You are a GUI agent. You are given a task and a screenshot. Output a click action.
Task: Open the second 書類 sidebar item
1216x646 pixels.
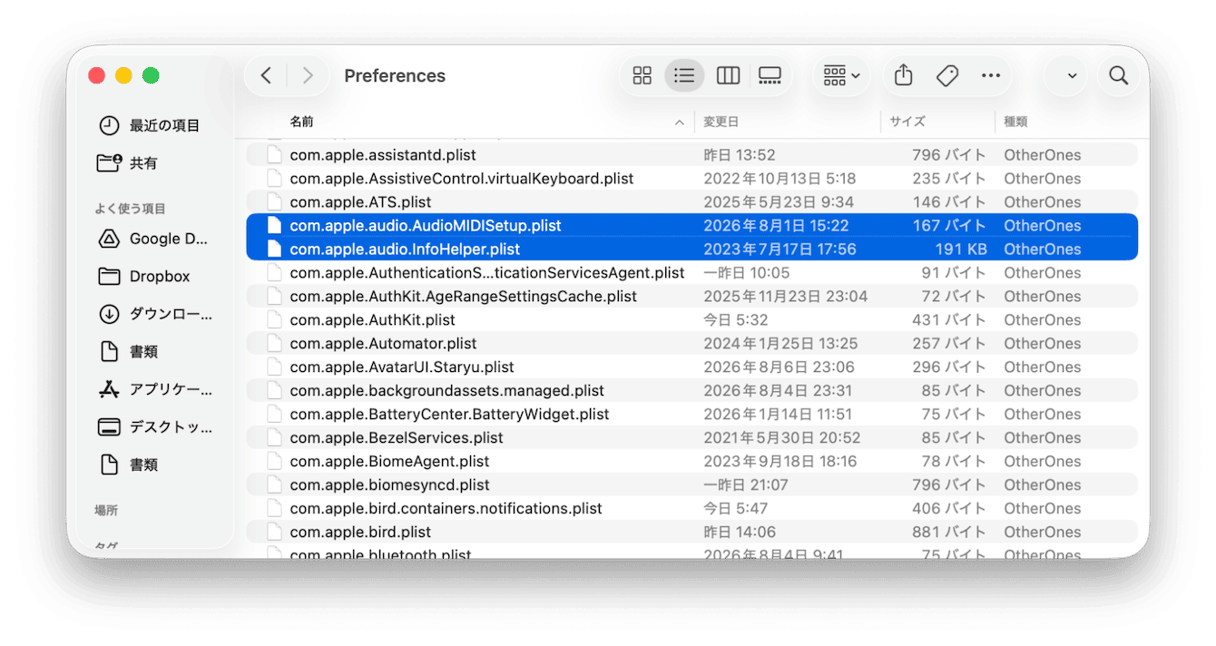click(128, 465)
